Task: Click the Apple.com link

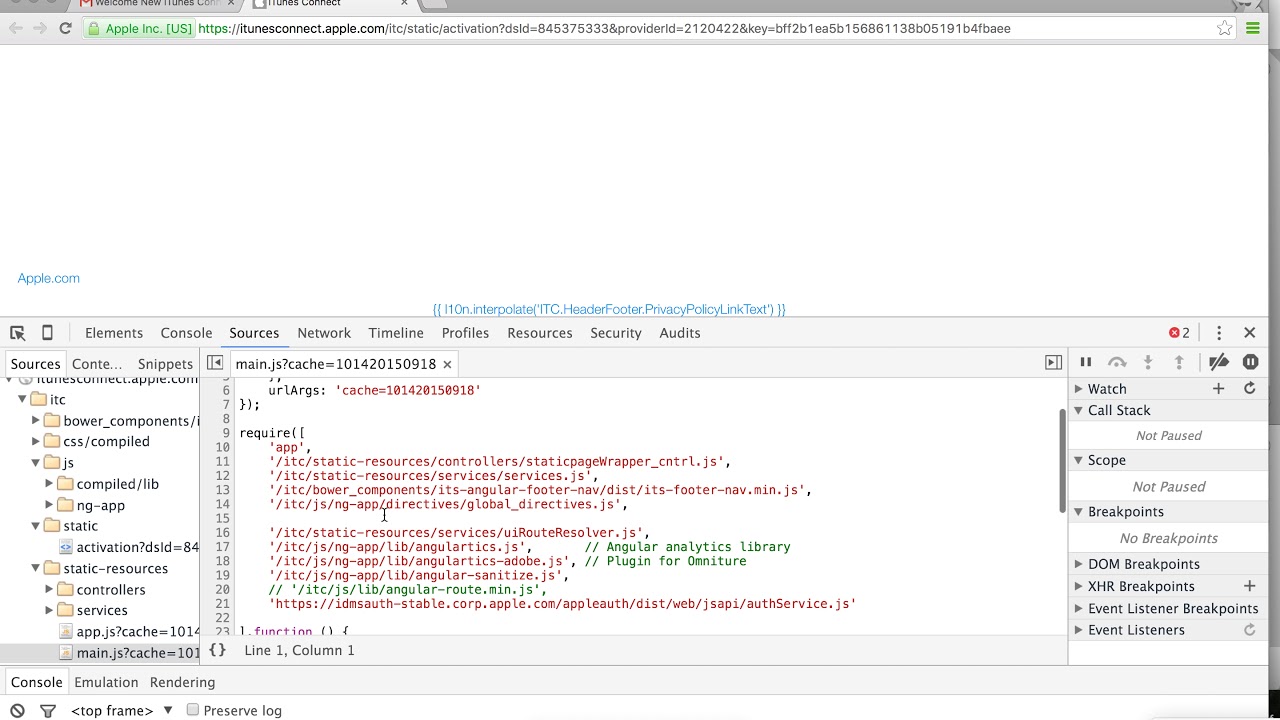Action: [49, 278]
